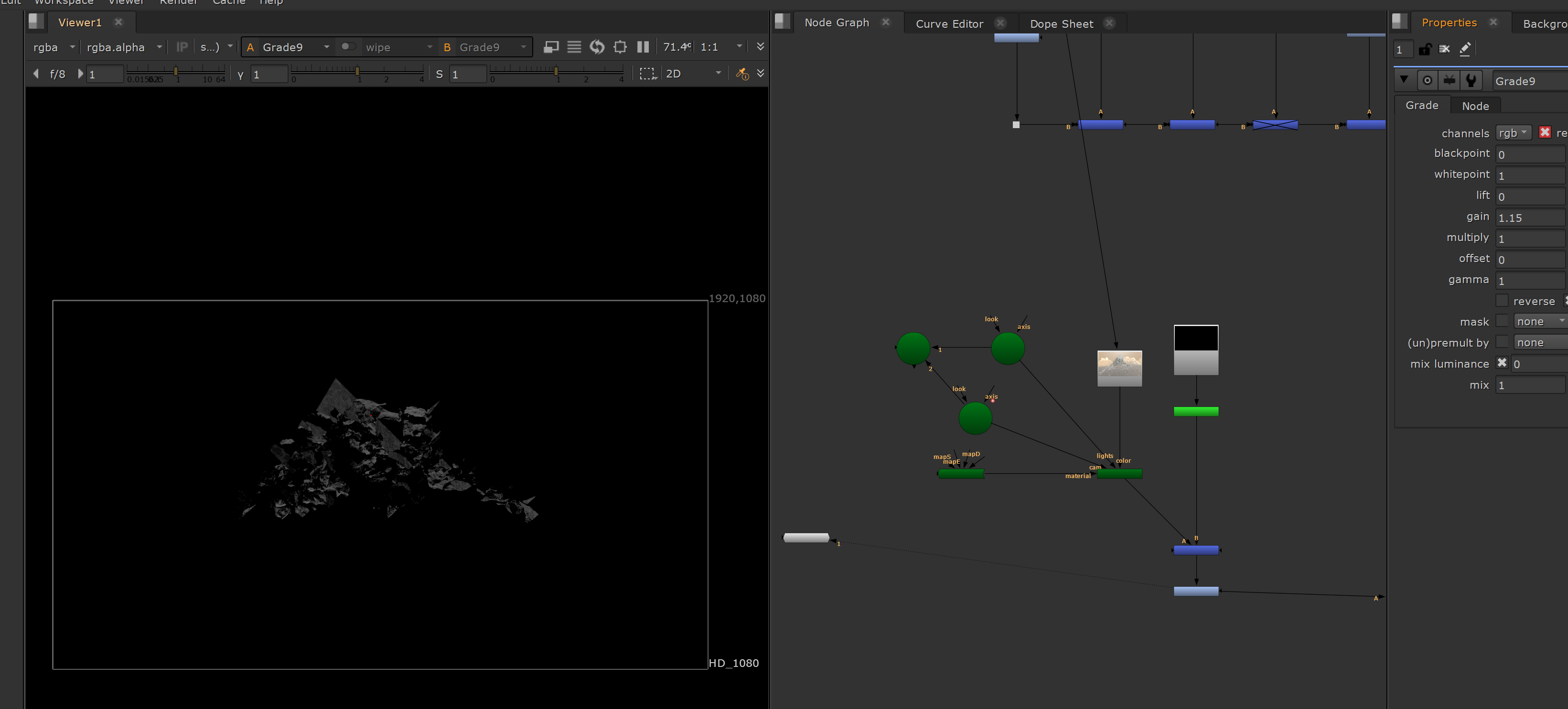Toggle the mix luminance checkbox
The height and width of the screenshot is (709, 1568).
point(1502,363)
